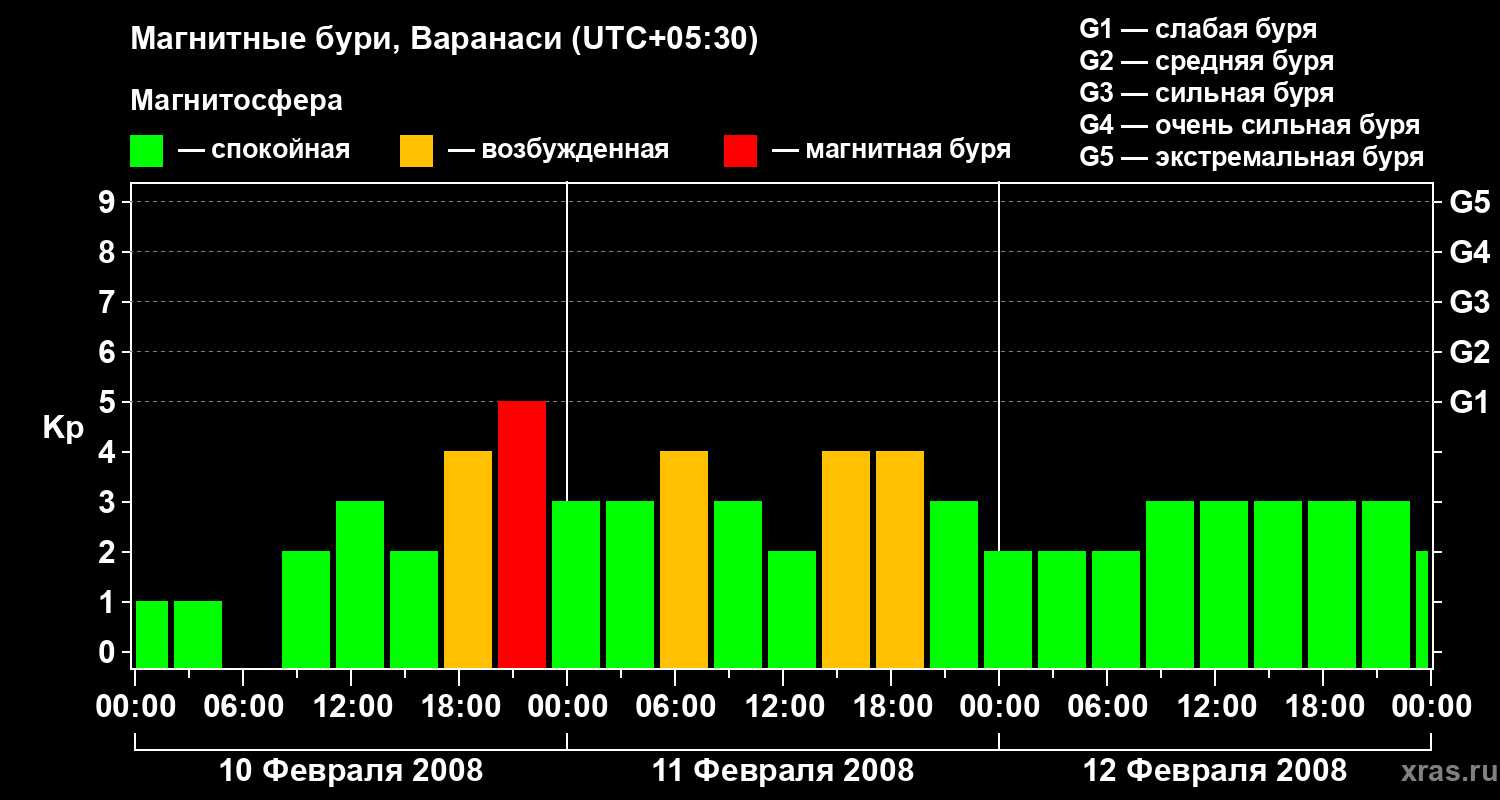This screenshot has width=1500, height=800.
Task: Click the G4 label on the right axis
Action: coord(1470,252)
